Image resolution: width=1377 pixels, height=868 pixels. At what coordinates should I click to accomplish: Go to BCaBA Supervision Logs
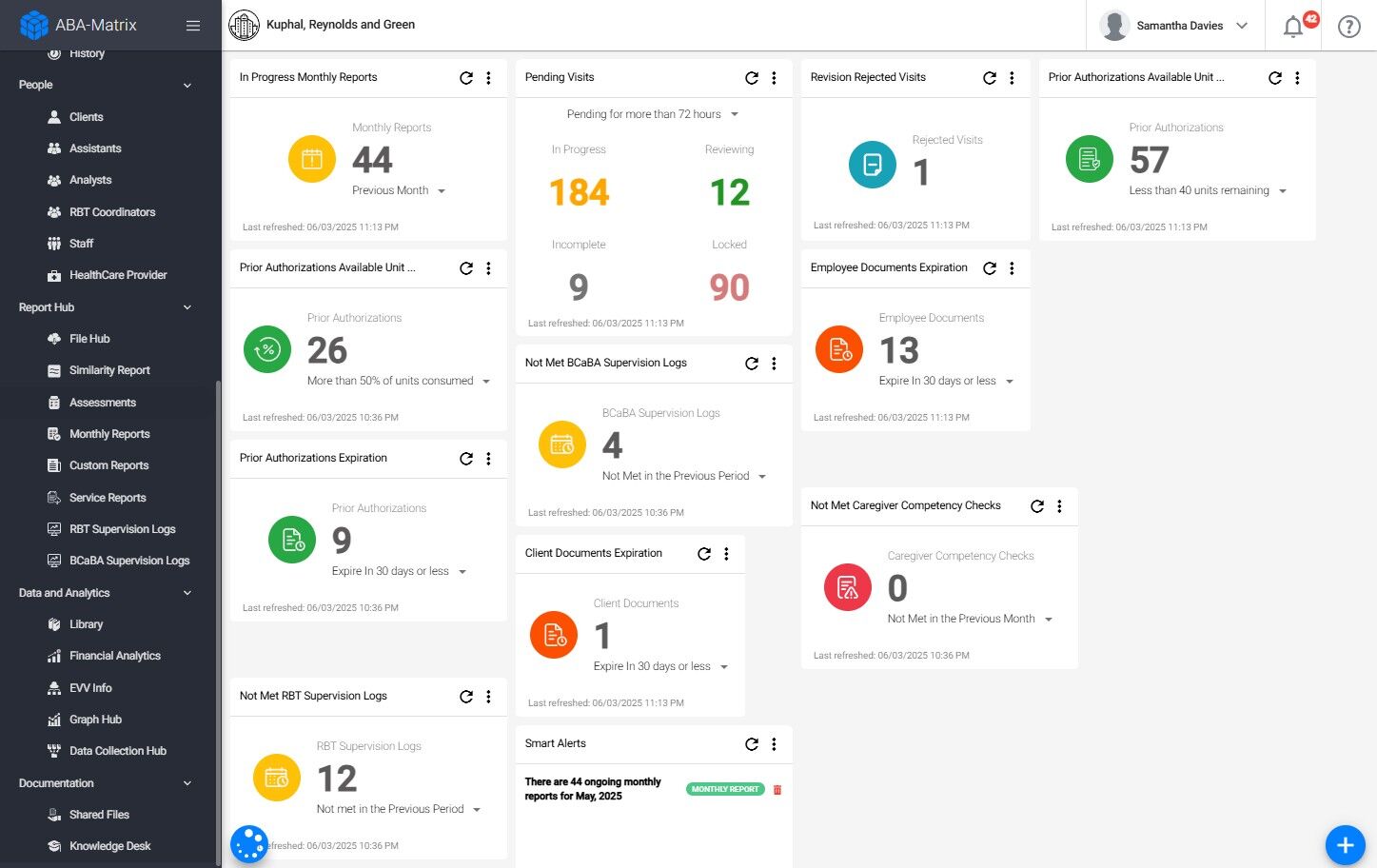tap(128, 561)
